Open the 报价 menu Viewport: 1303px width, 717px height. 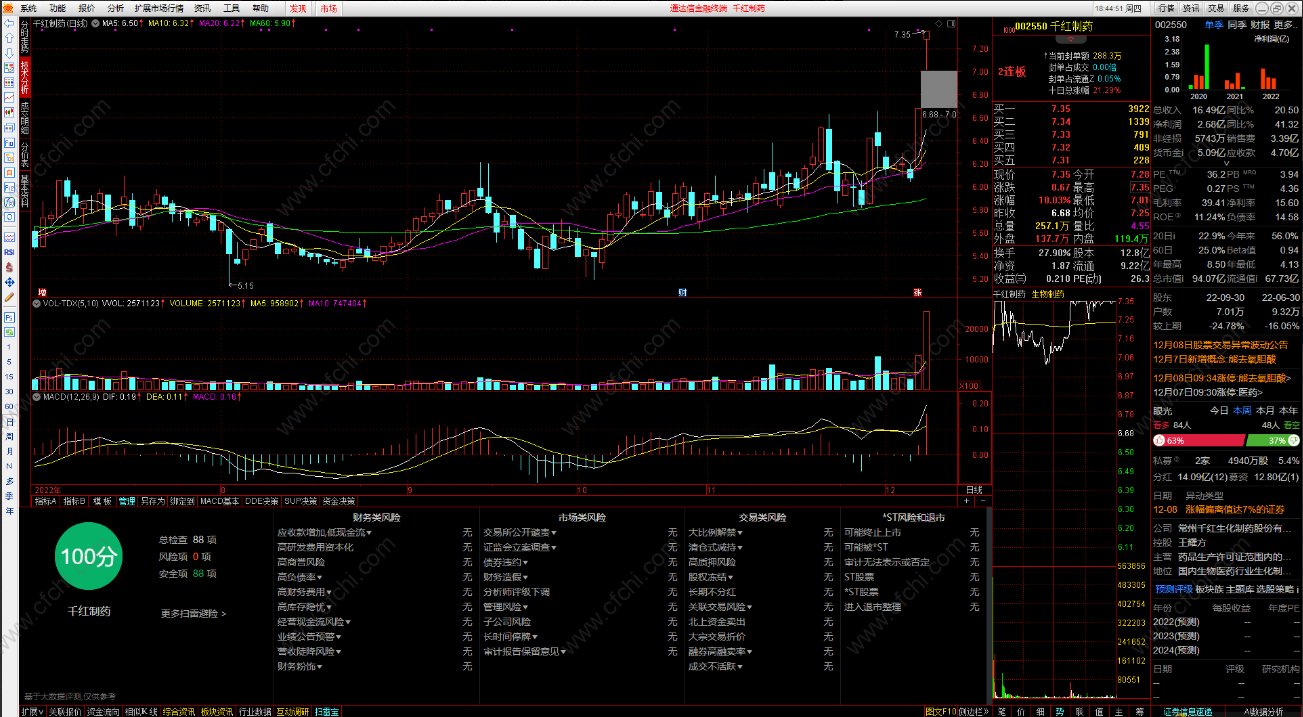86,7
